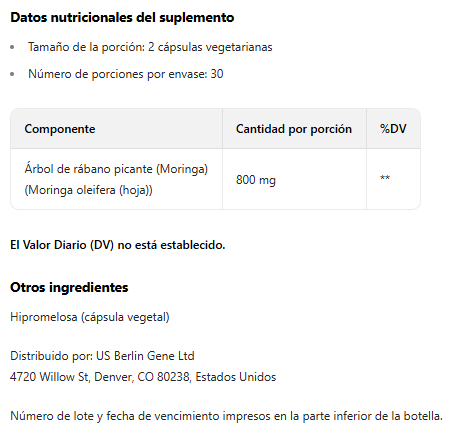The width and height of the screenshot is (469, 434).
Task: Click 'El Valor Diario (DV) no está establecido.'
Action: click(x=118, y=245)
